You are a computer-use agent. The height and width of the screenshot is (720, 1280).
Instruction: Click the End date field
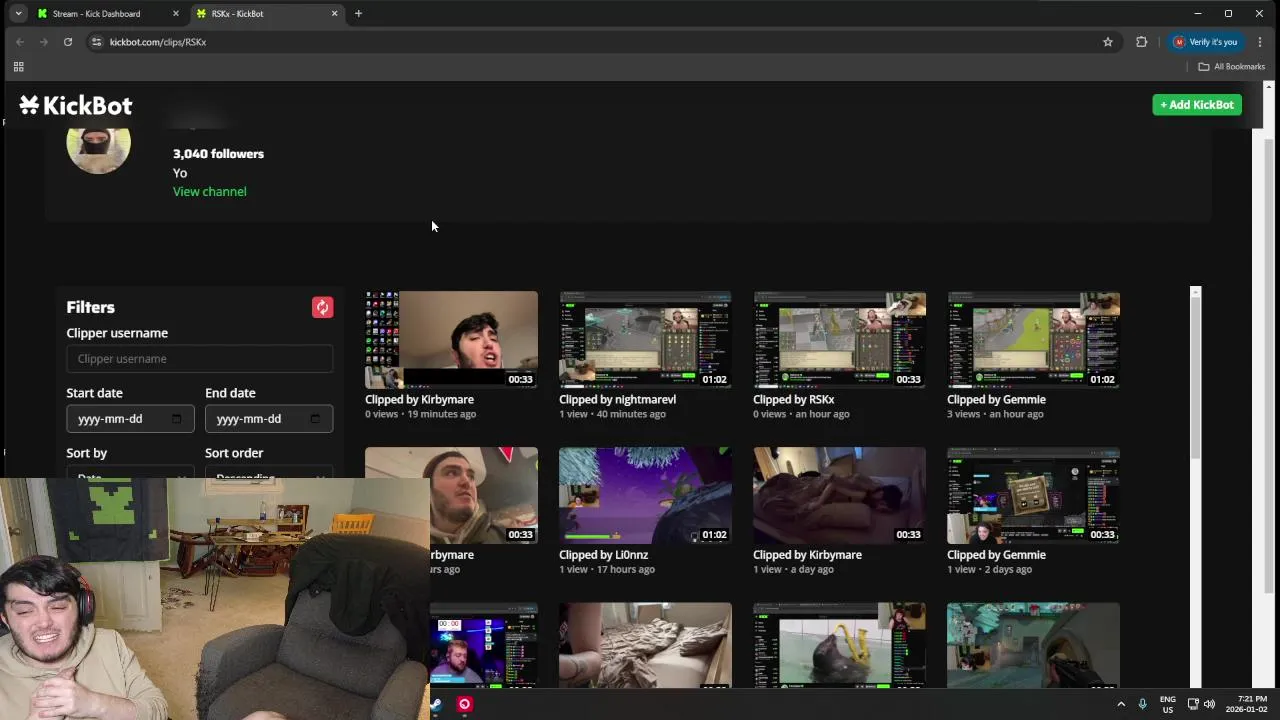coord(269,419)
